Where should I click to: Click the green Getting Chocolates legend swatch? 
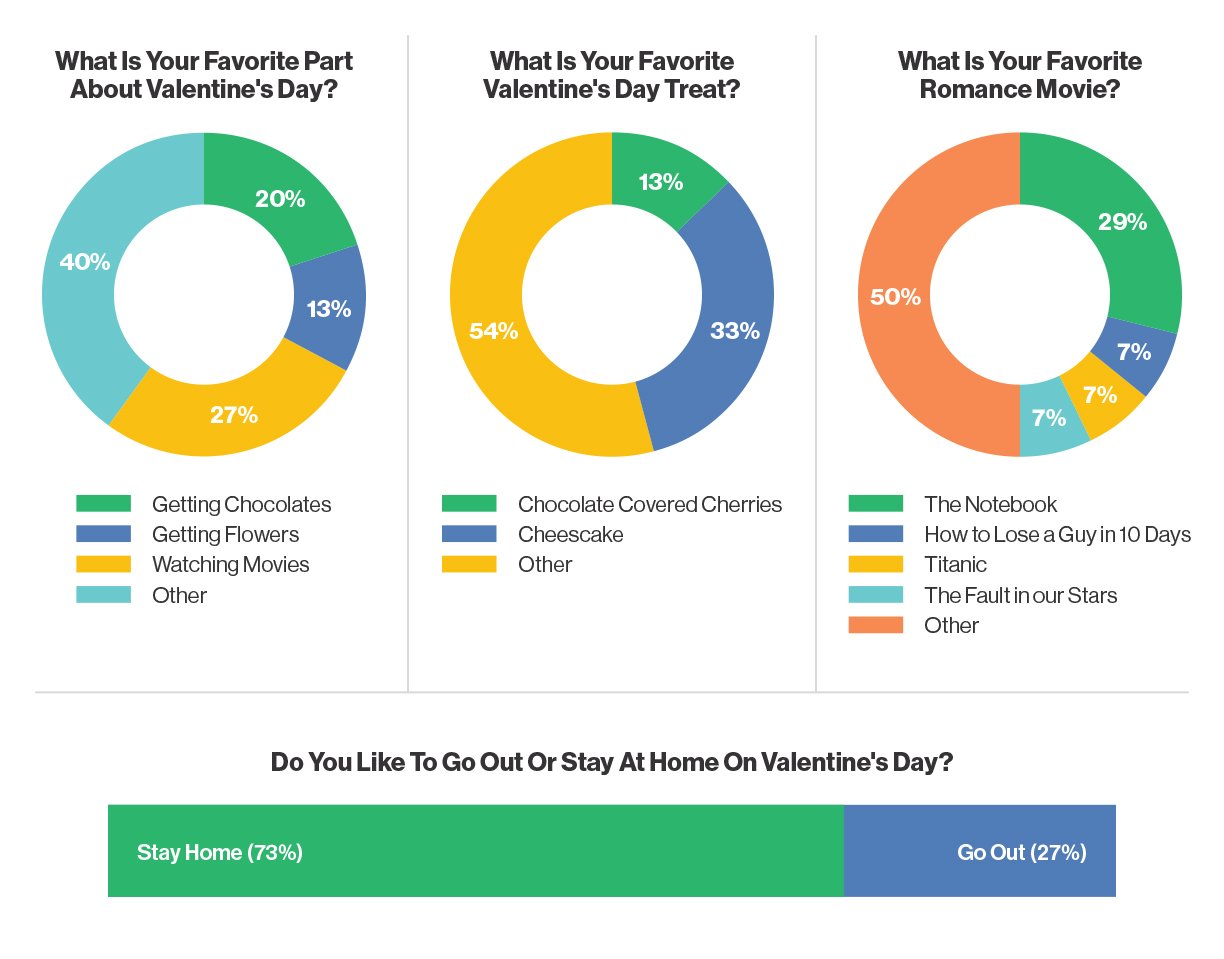click(x=103, y=504)
